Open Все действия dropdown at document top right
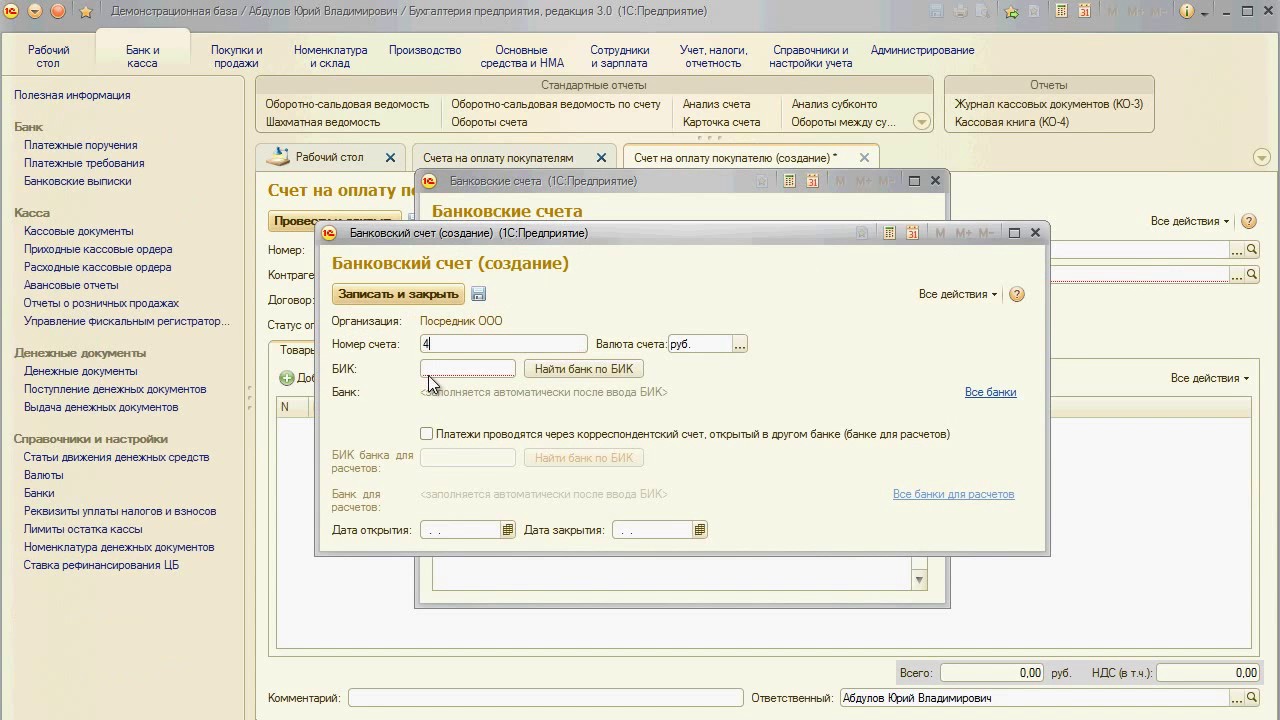This screenshot has width=1280, height=720. point(1190,221)
